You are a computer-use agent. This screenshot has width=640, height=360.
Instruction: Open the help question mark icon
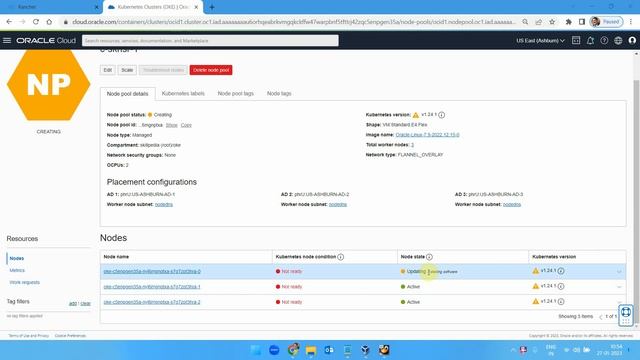[x=604, y=40]
